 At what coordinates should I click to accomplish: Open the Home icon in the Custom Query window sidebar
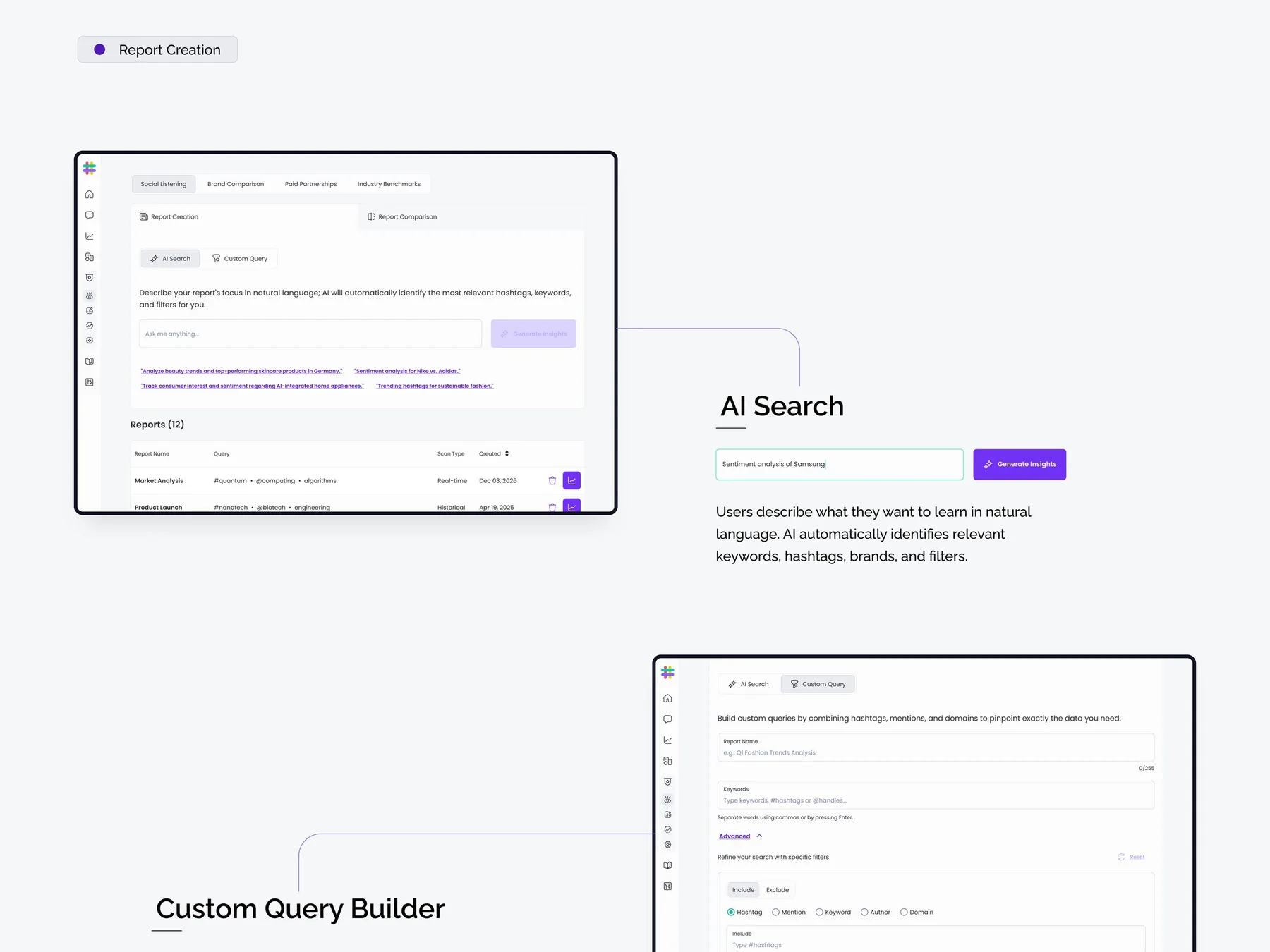tap(667, 698)
